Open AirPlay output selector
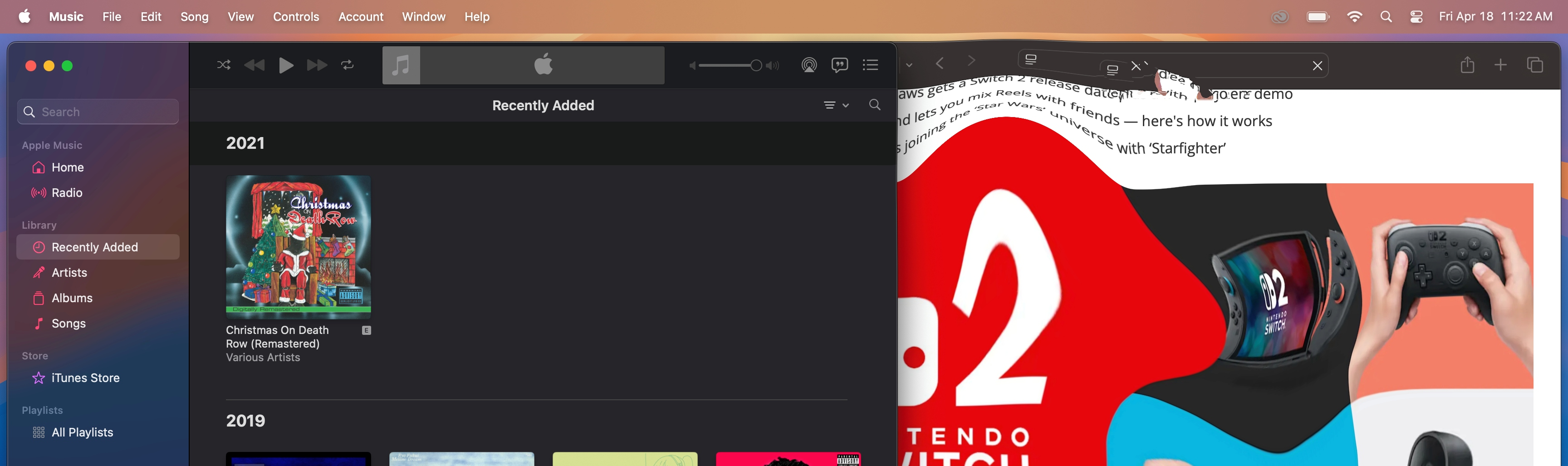1568x466 pixels. click(809, 65)
